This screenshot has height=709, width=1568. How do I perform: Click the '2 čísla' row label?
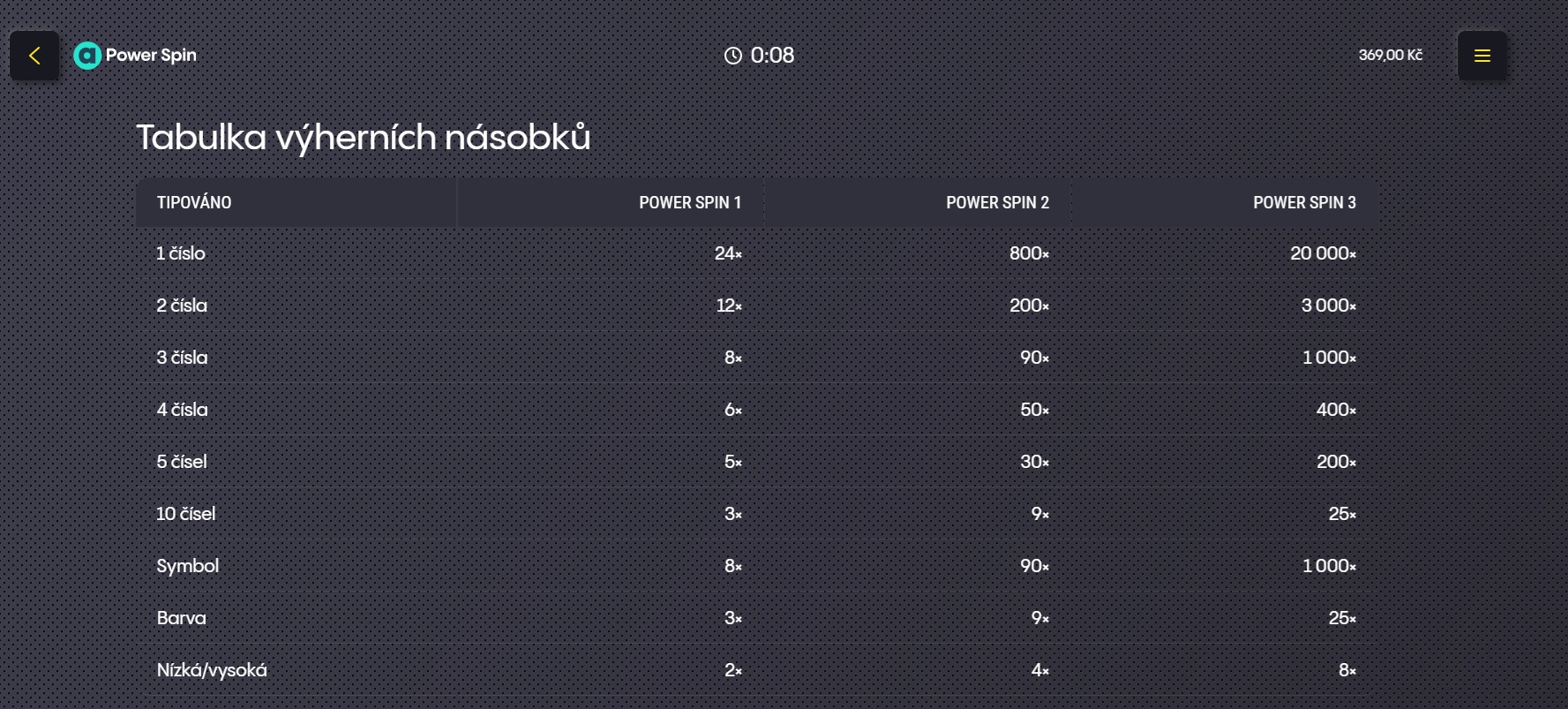(x=182, y=305)
